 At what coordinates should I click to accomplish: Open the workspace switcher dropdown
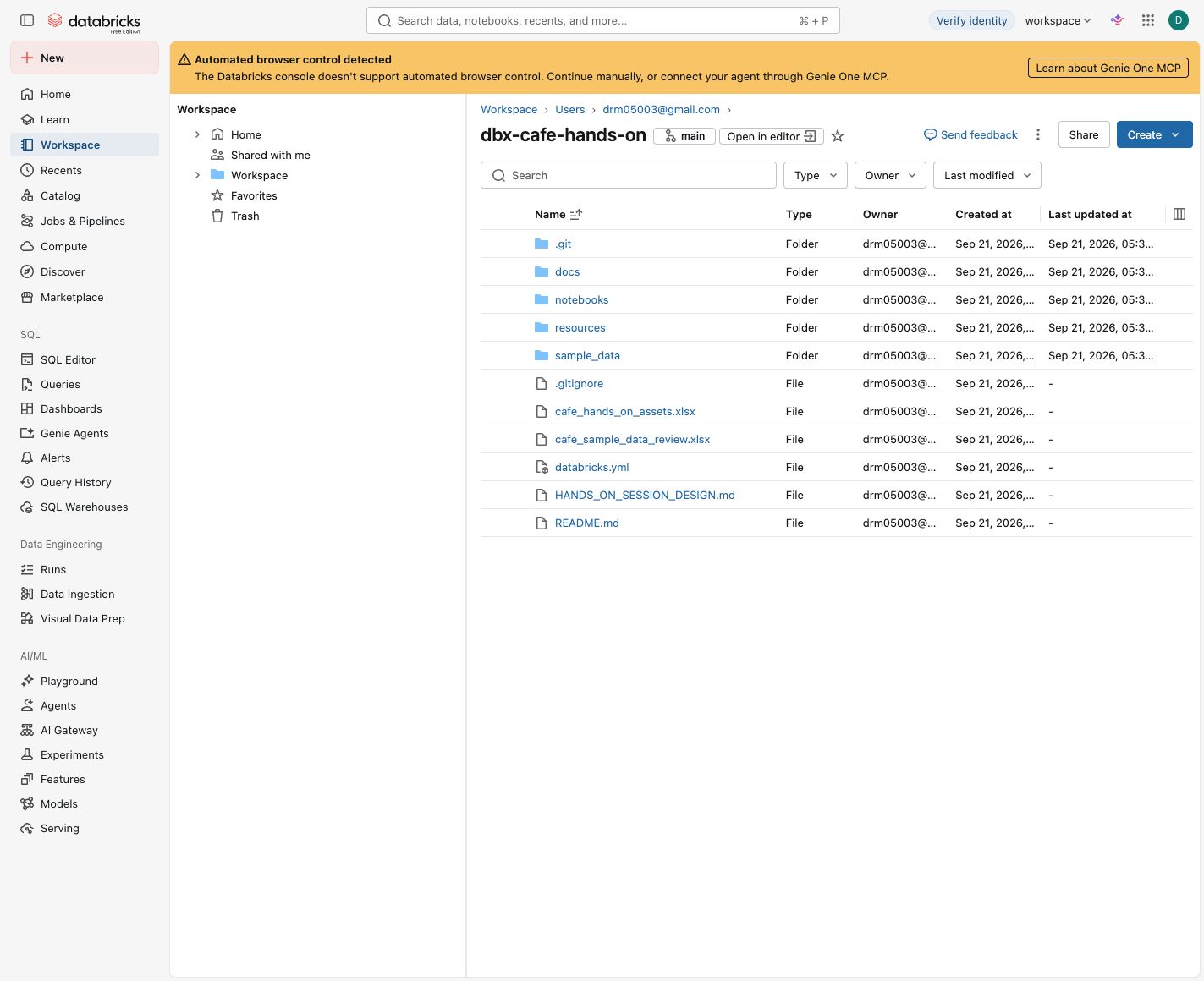pos(1058,20)
